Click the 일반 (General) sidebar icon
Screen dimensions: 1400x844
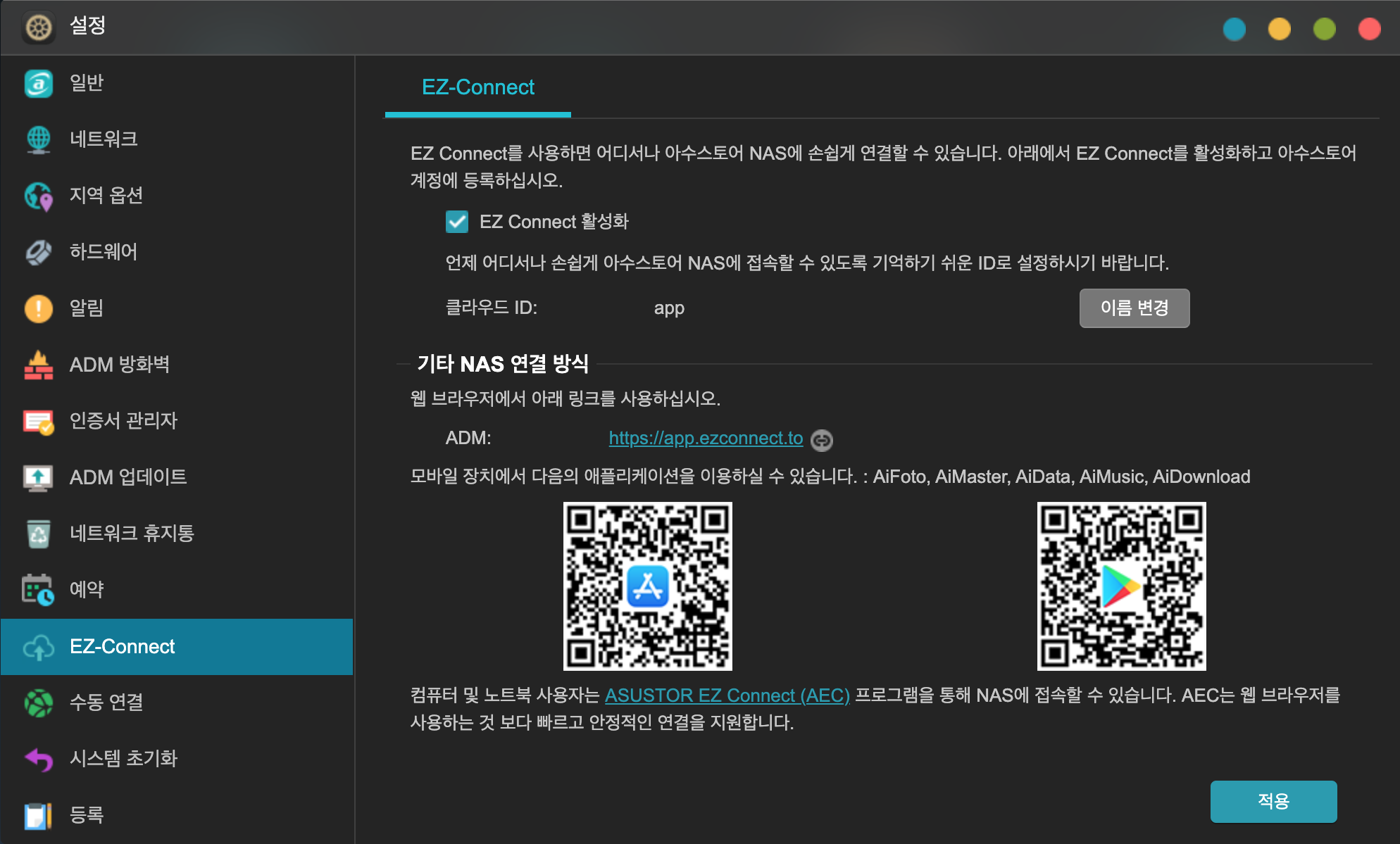point(39,83)
